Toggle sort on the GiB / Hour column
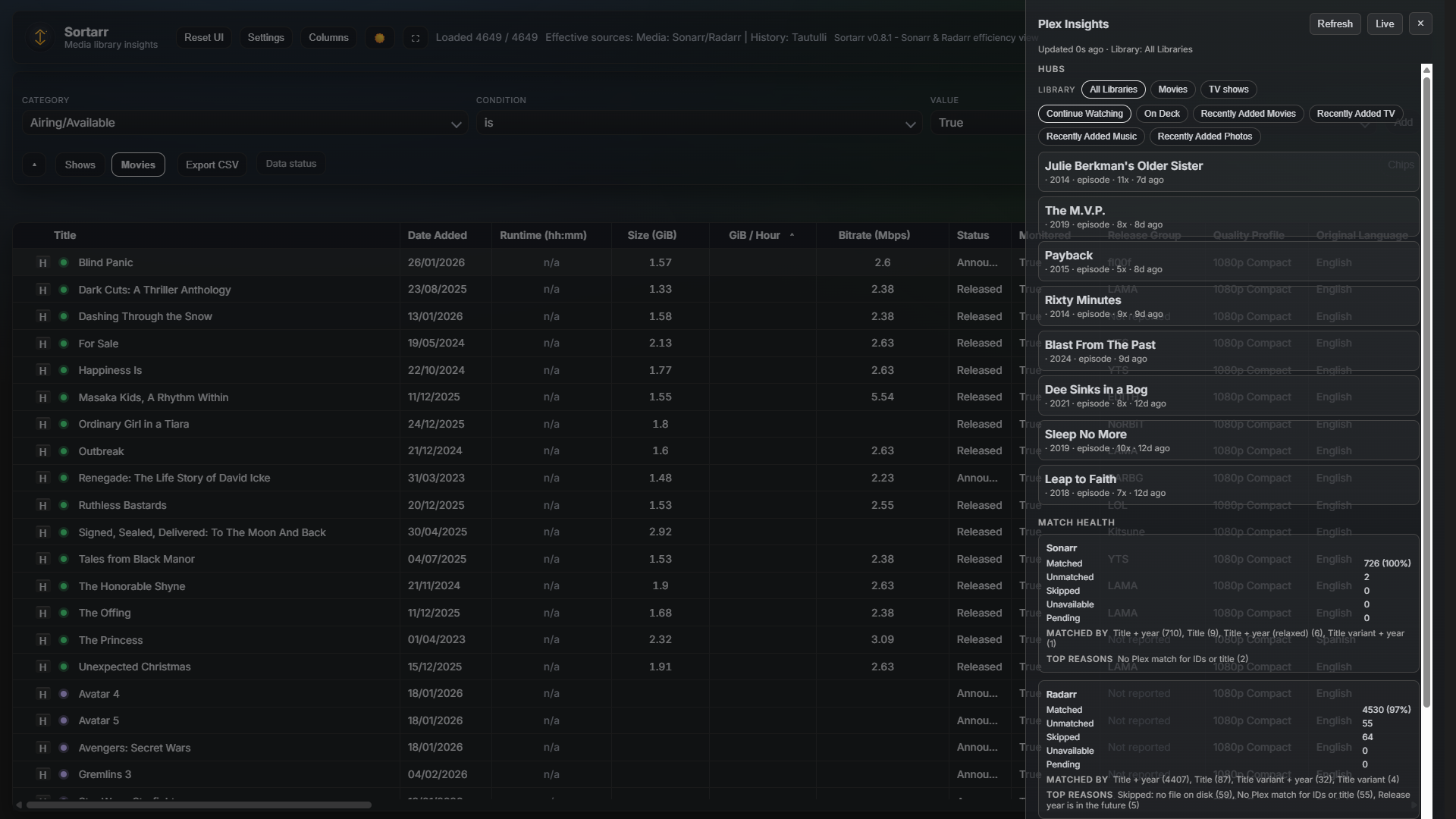The image size is (1456, 819). click(756, 235)
